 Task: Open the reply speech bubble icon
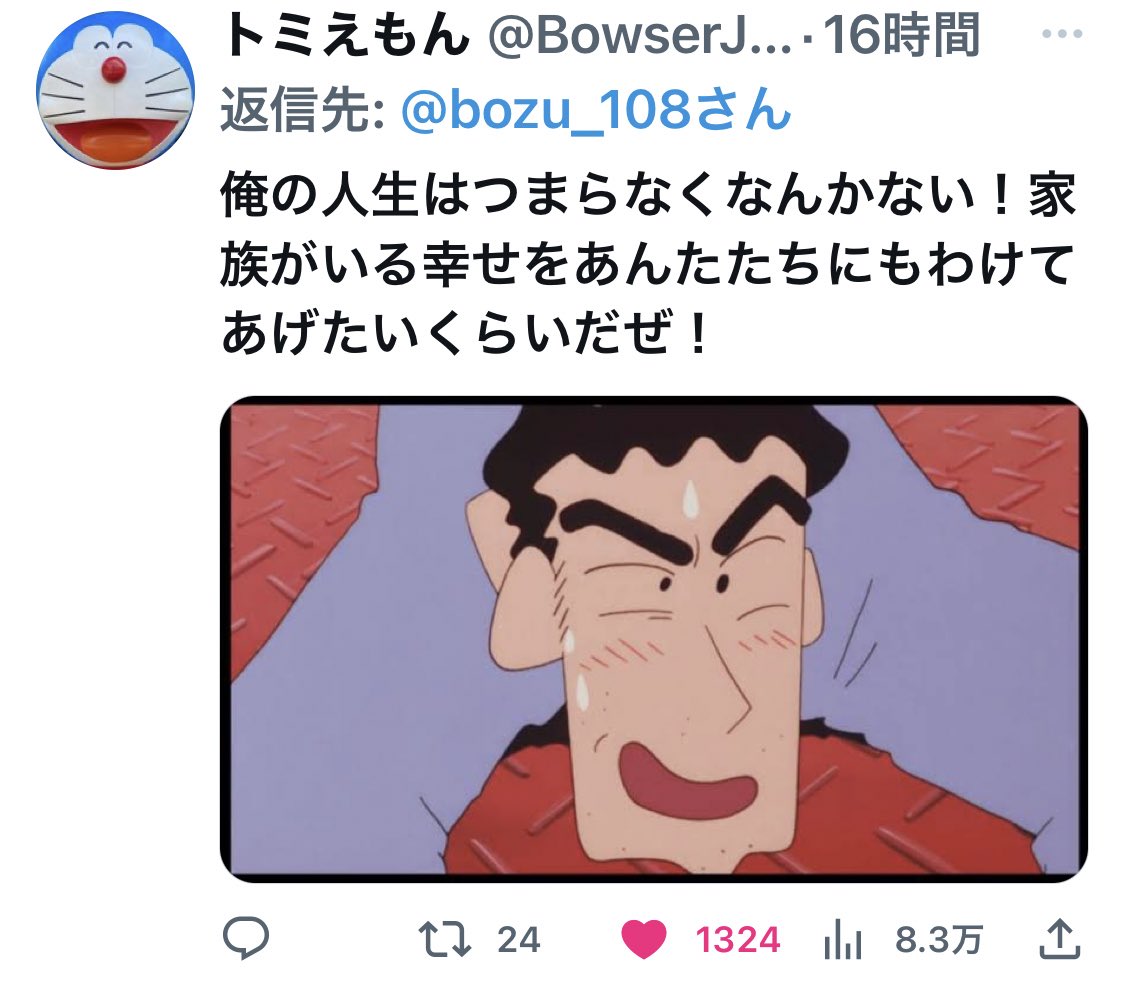(246, 938)
